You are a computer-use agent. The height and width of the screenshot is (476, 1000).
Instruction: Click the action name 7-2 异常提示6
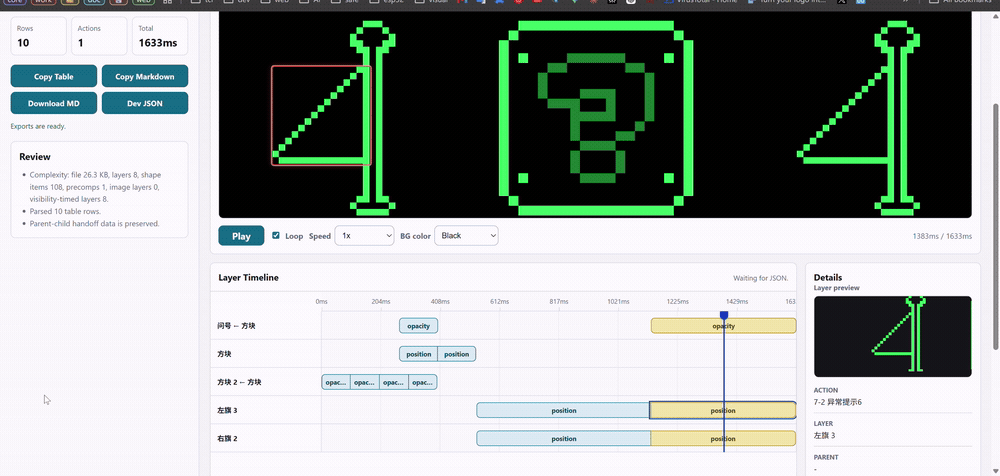(x=837, y=402)
